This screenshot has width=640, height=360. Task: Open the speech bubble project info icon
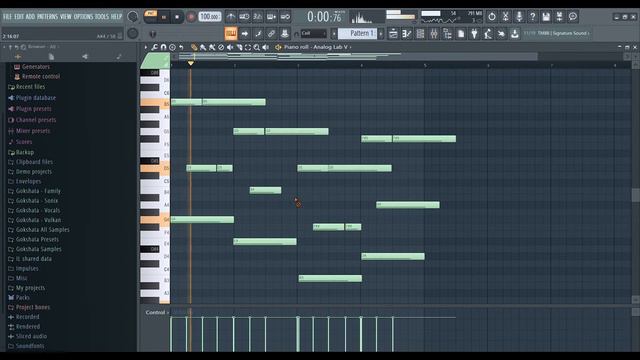573,16
